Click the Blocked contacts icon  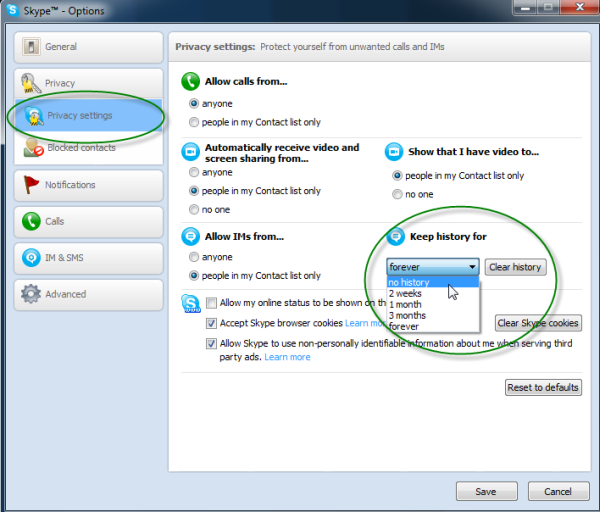tap(32, 149)
